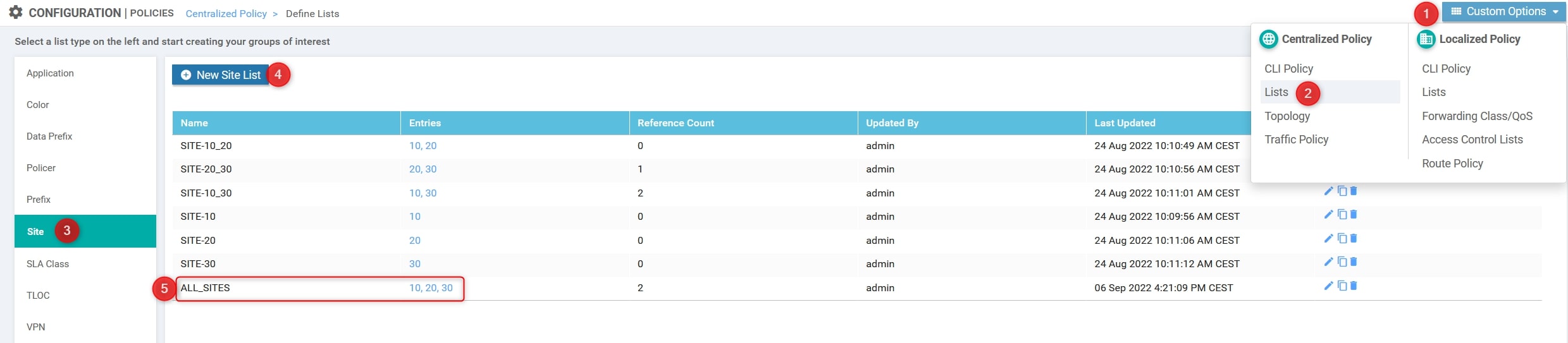
Task: Delete SITE-10_30 using its trash icon
Action: tap(1354, 191)
